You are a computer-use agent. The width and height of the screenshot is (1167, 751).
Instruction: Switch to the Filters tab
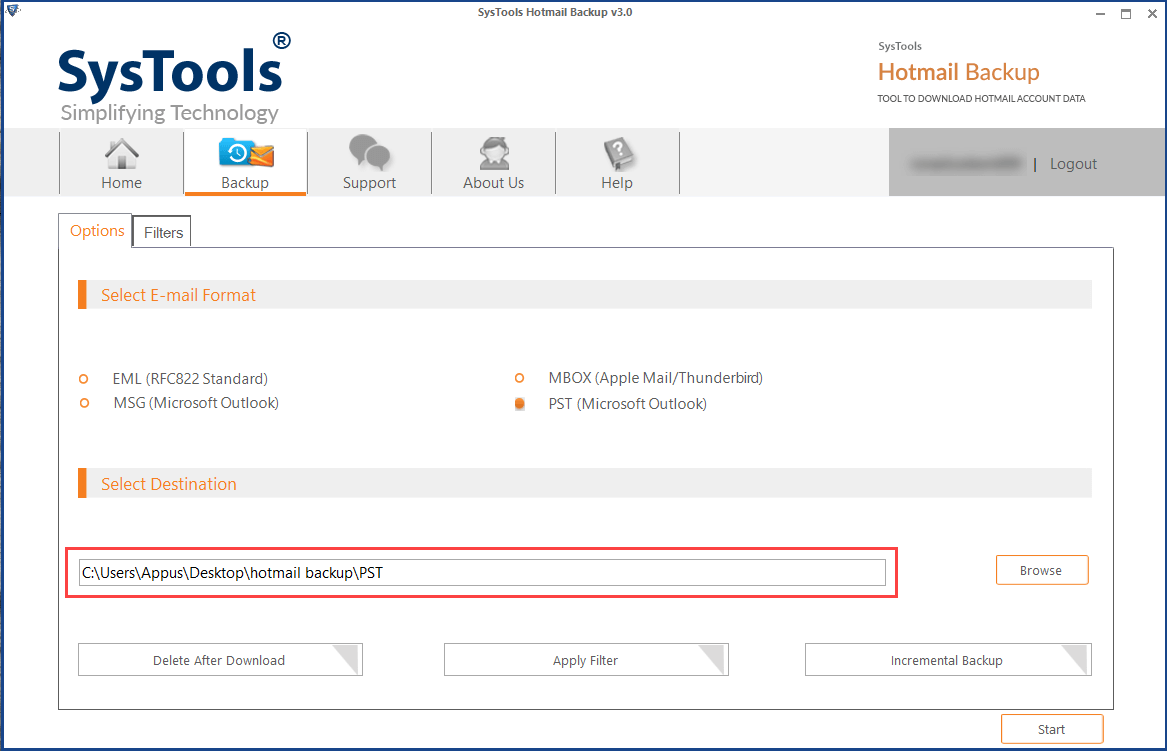point(163,232)
